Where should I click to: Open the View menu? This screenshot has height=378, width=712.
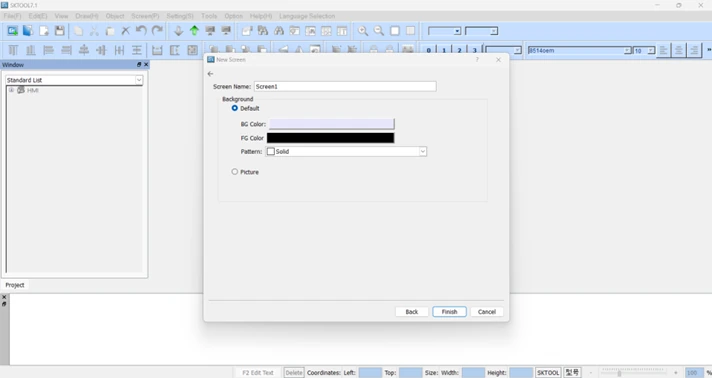click(x=61, y=16)
